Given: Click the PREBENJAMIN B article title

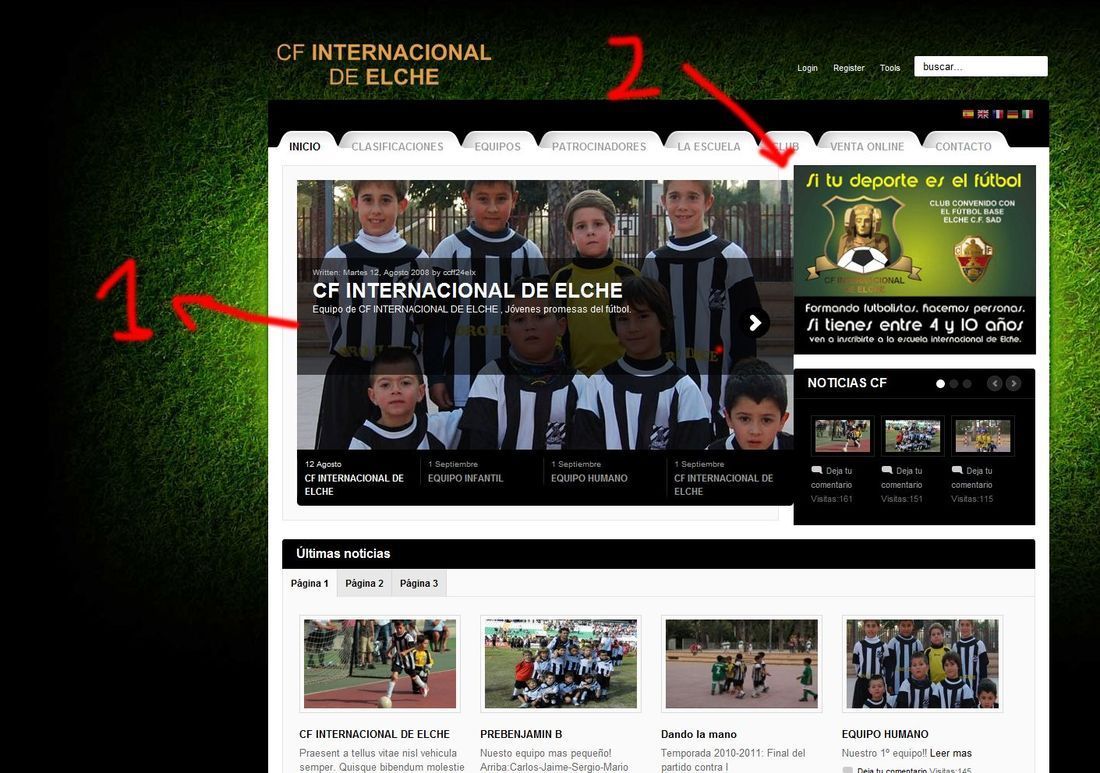Looking at the screenshot, I should (x=521, y=734).
